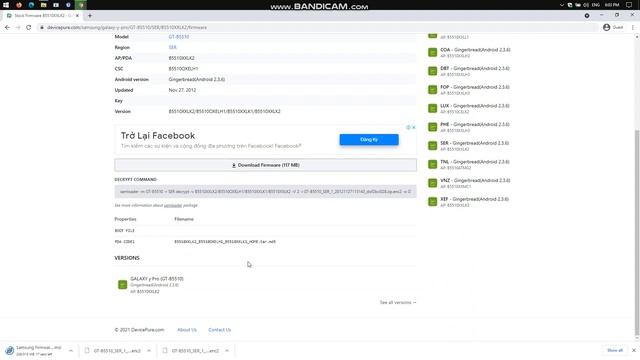Open the About Us footer link

point(187,330)
